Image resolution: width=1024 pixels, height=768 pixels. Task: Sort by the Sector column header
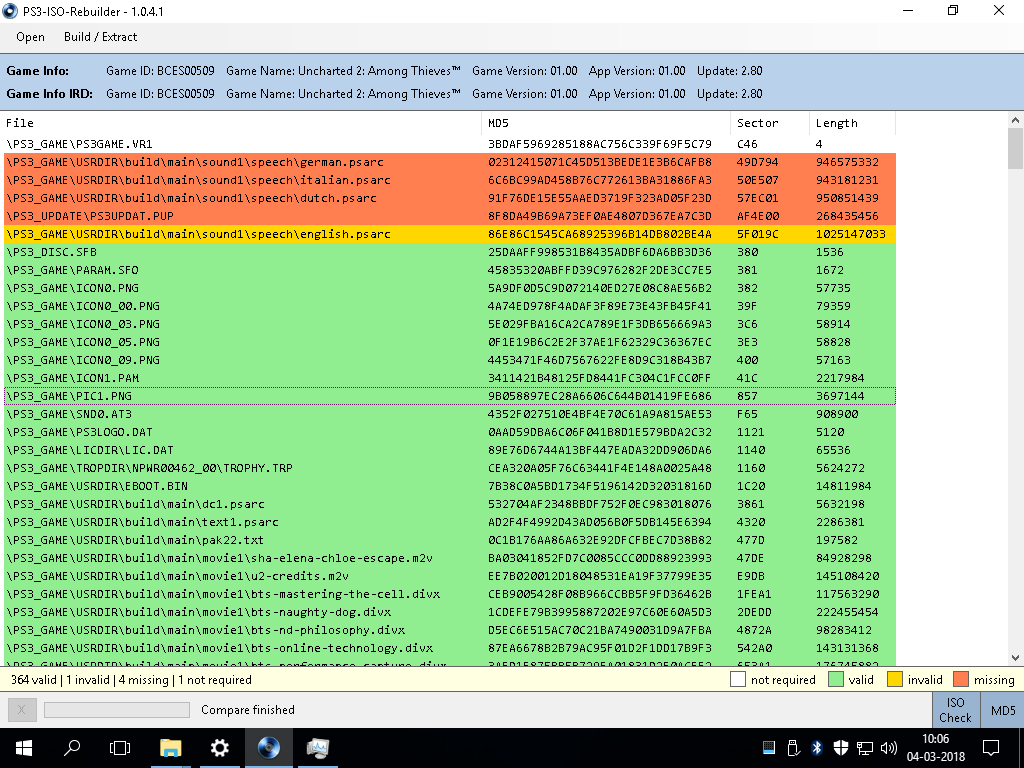(770, 123)
